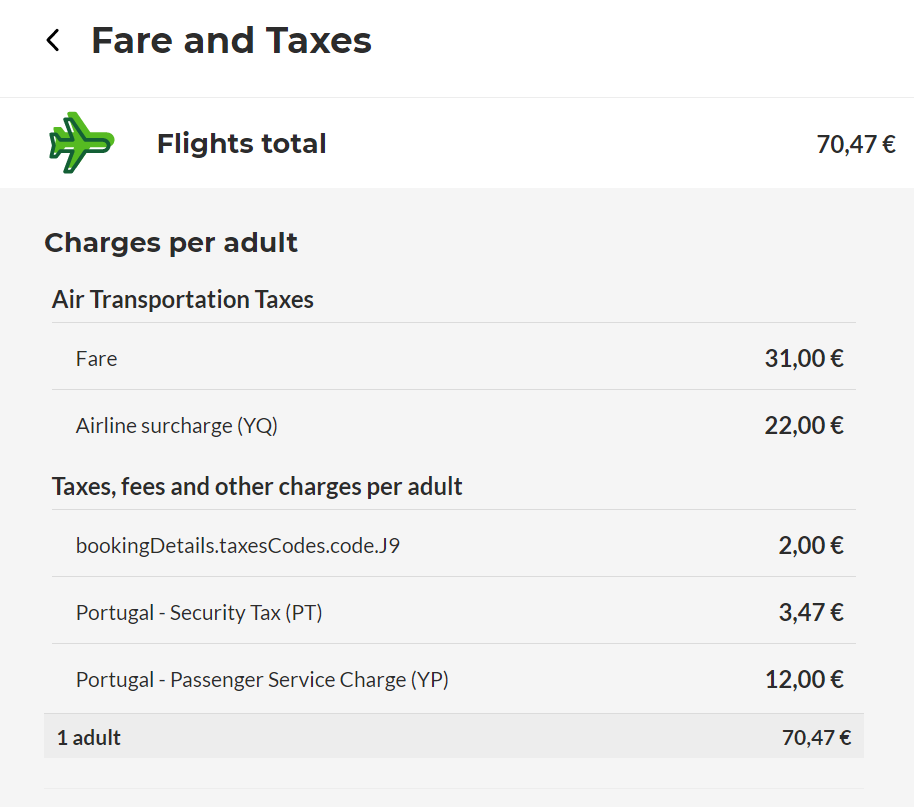Click the 22,00 € surcharge amount
Screen dimensions: 914x807
804,425
